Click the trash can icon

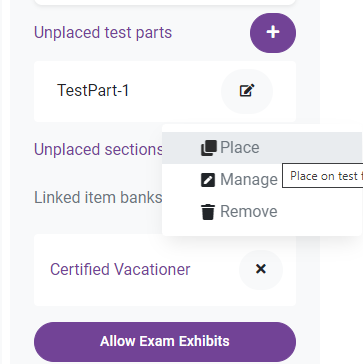208,212
